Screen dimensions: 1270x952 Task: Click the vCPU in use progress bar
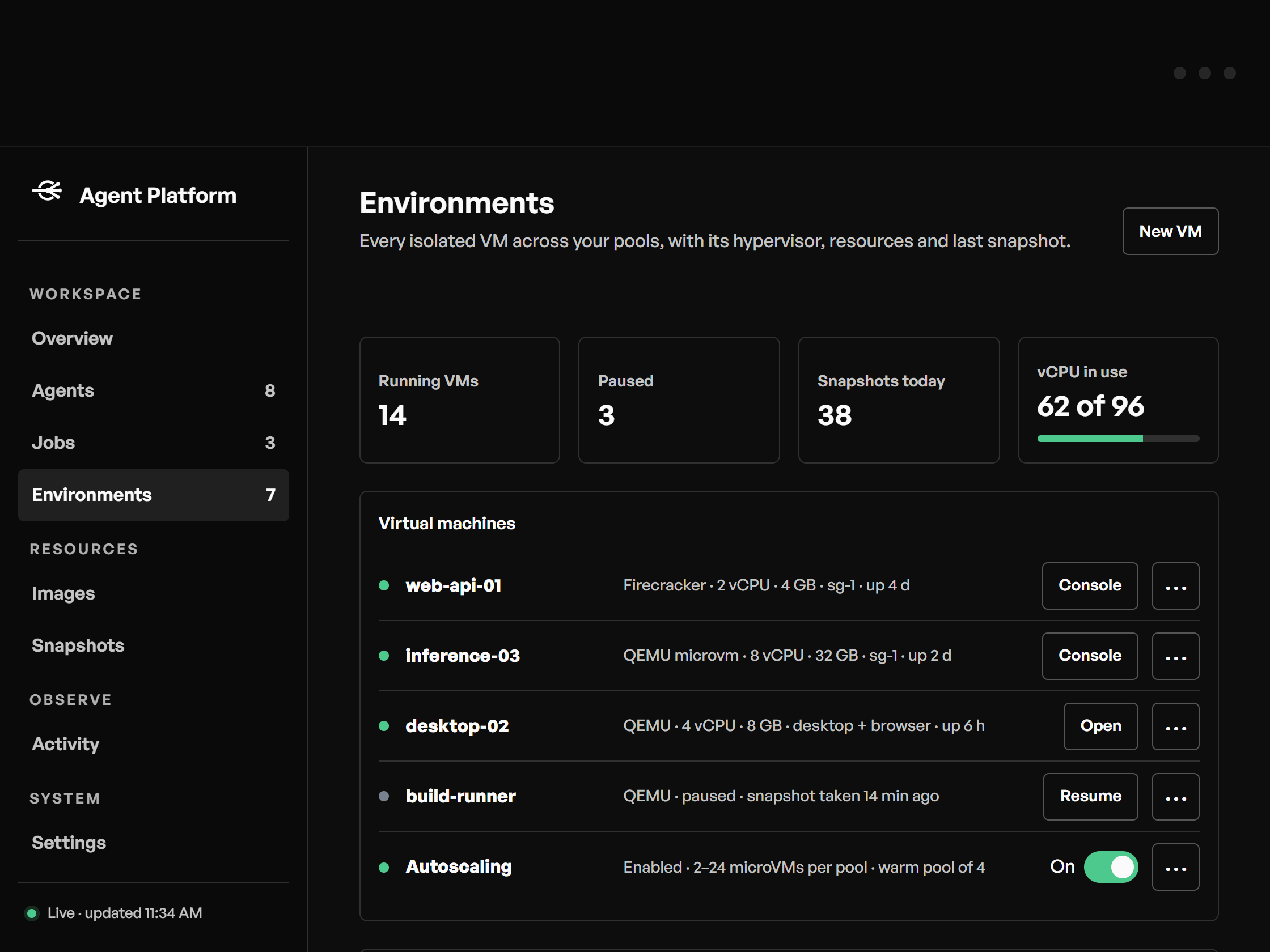click(x=1118, y=439)
